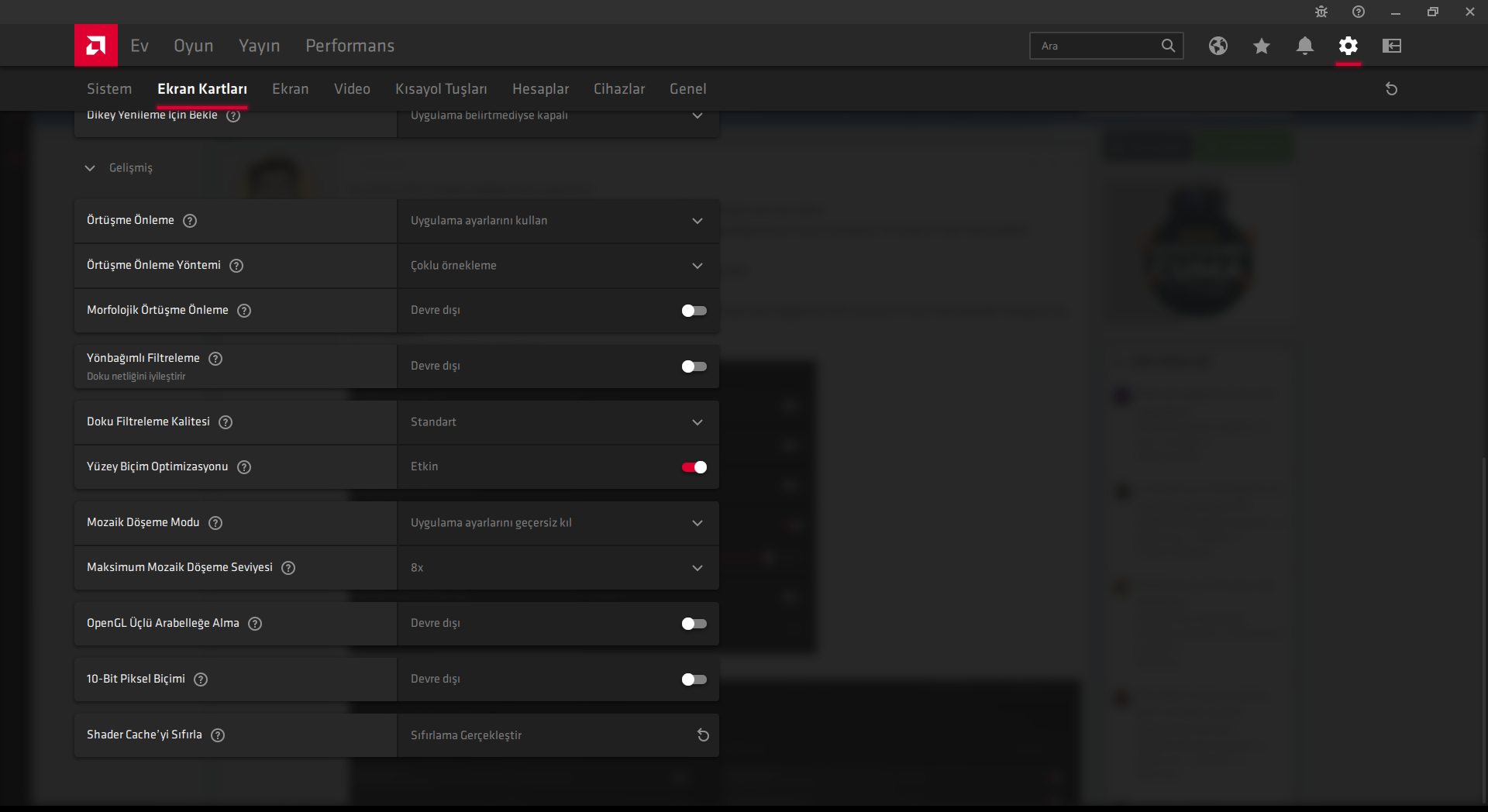This screenshot has height=812, width=1488.
Task: Enable Morfolojik Örtüşme Önleme toggle
Action: 694,311
